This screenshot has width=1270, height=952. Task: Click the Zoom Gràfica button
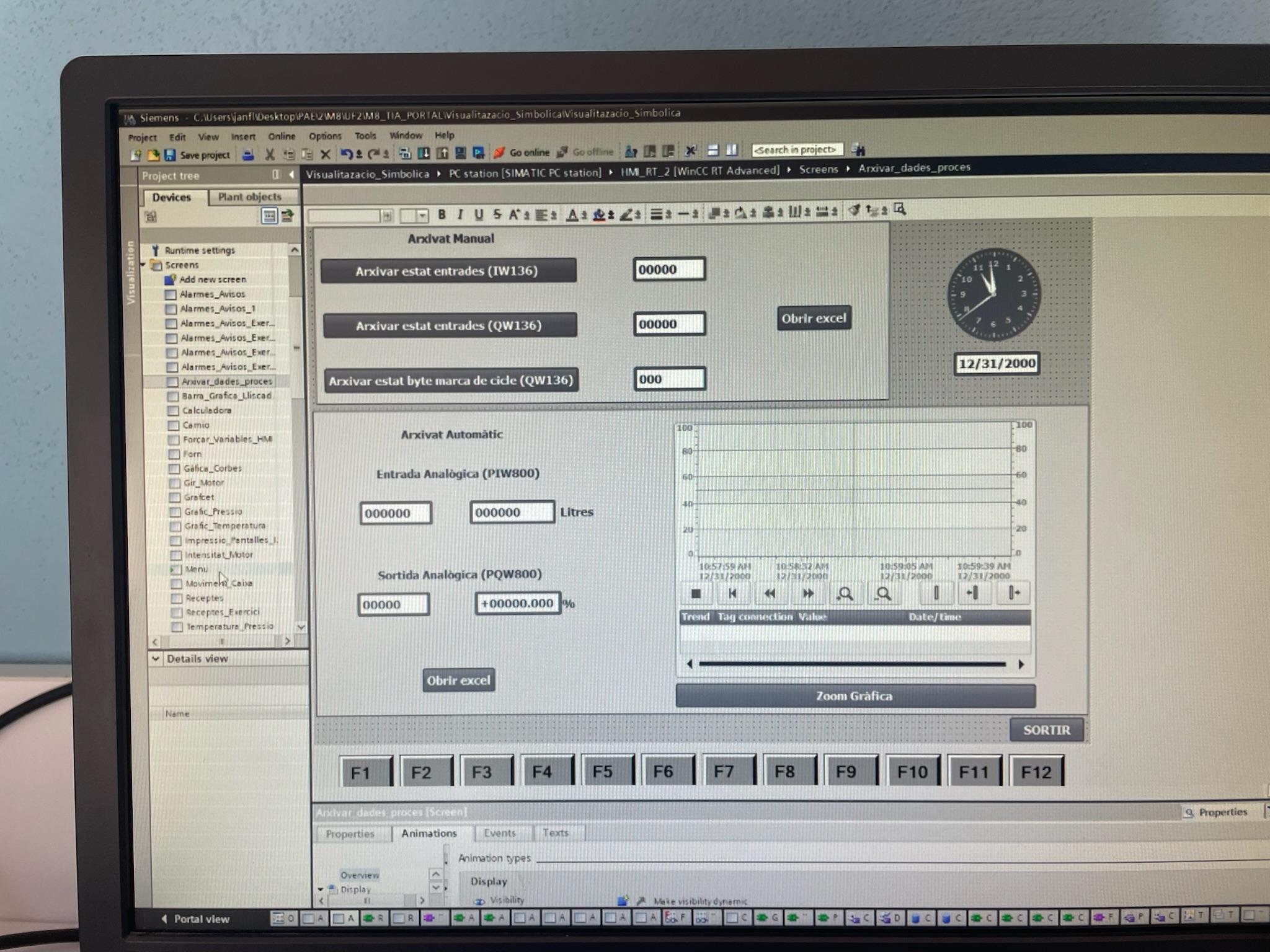pyautogui.click(x=855, y=696)
